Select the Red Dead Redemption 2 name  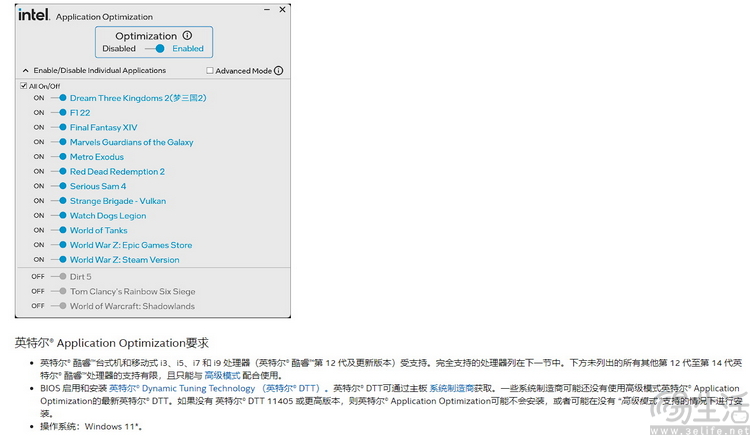(117, 172)
